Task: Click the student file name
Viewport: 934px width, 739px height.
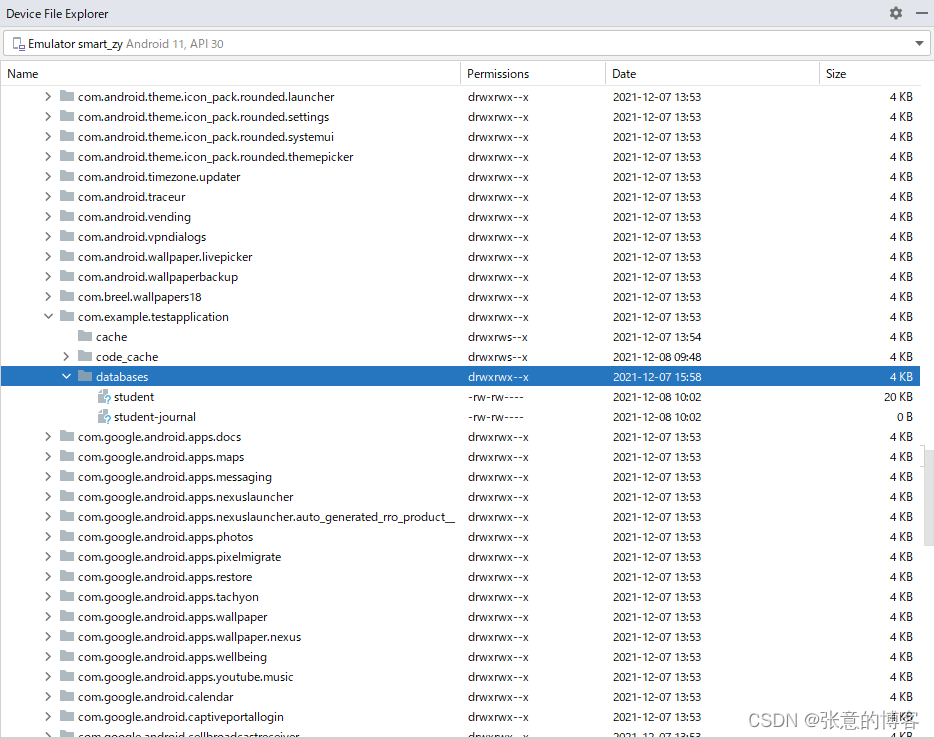Action: click(134, 397)
